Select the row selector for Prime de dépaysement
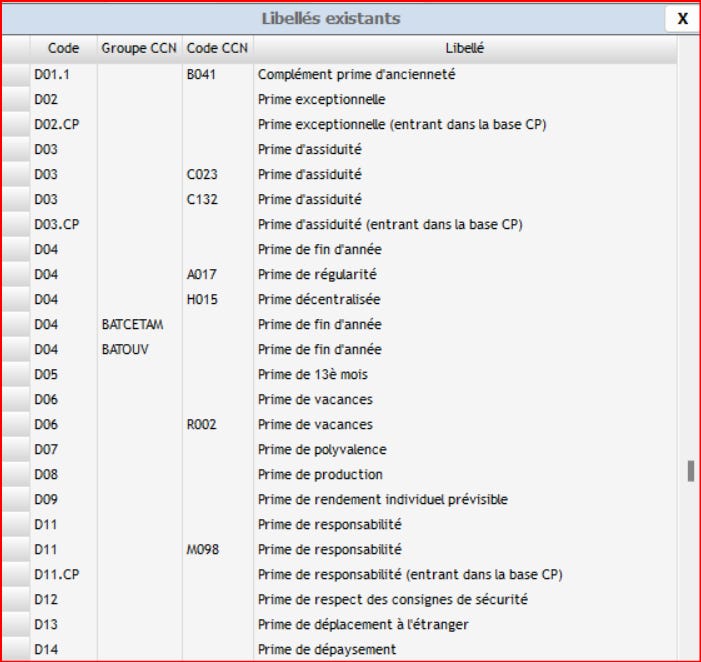Screen dimensions: 701x662 [16, 649]
